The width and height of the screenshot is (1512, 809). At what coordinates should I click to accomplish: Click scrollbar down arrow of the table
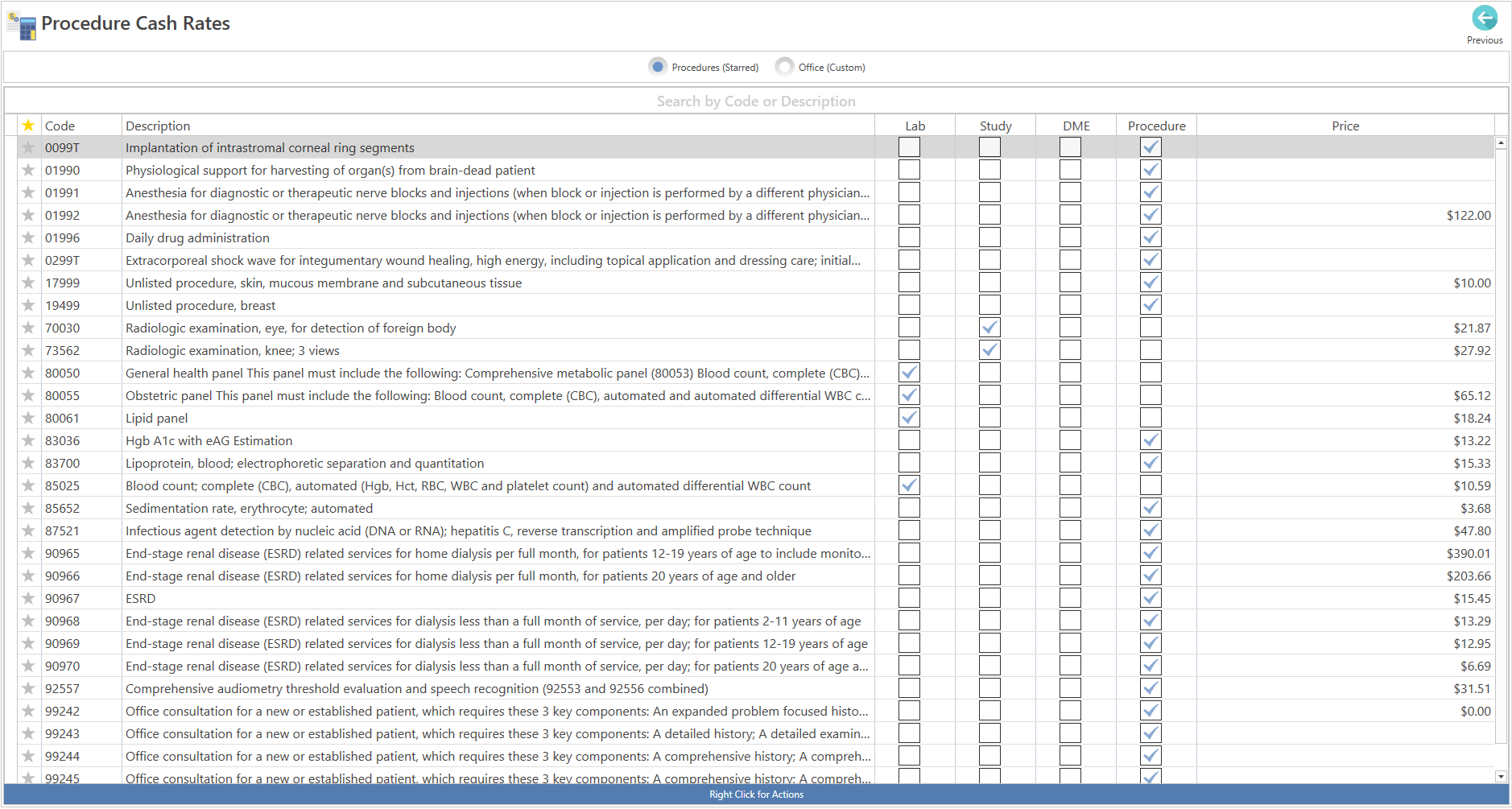coord(1501,777)
